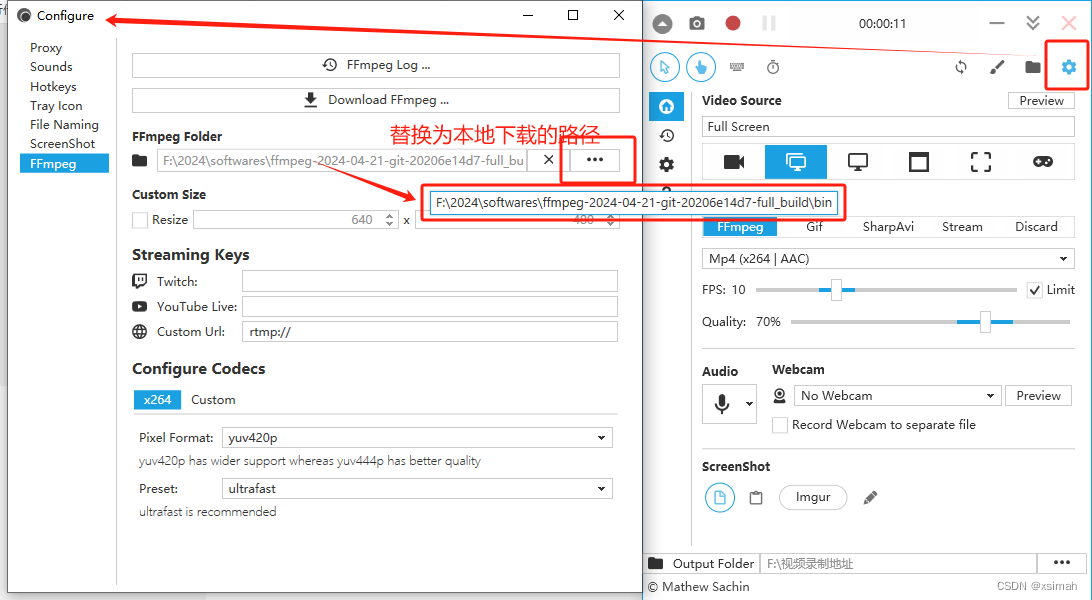This screenshot has width=1092, height=600.
Task: Click the Twitch stream key field
Action: point(430,281)
